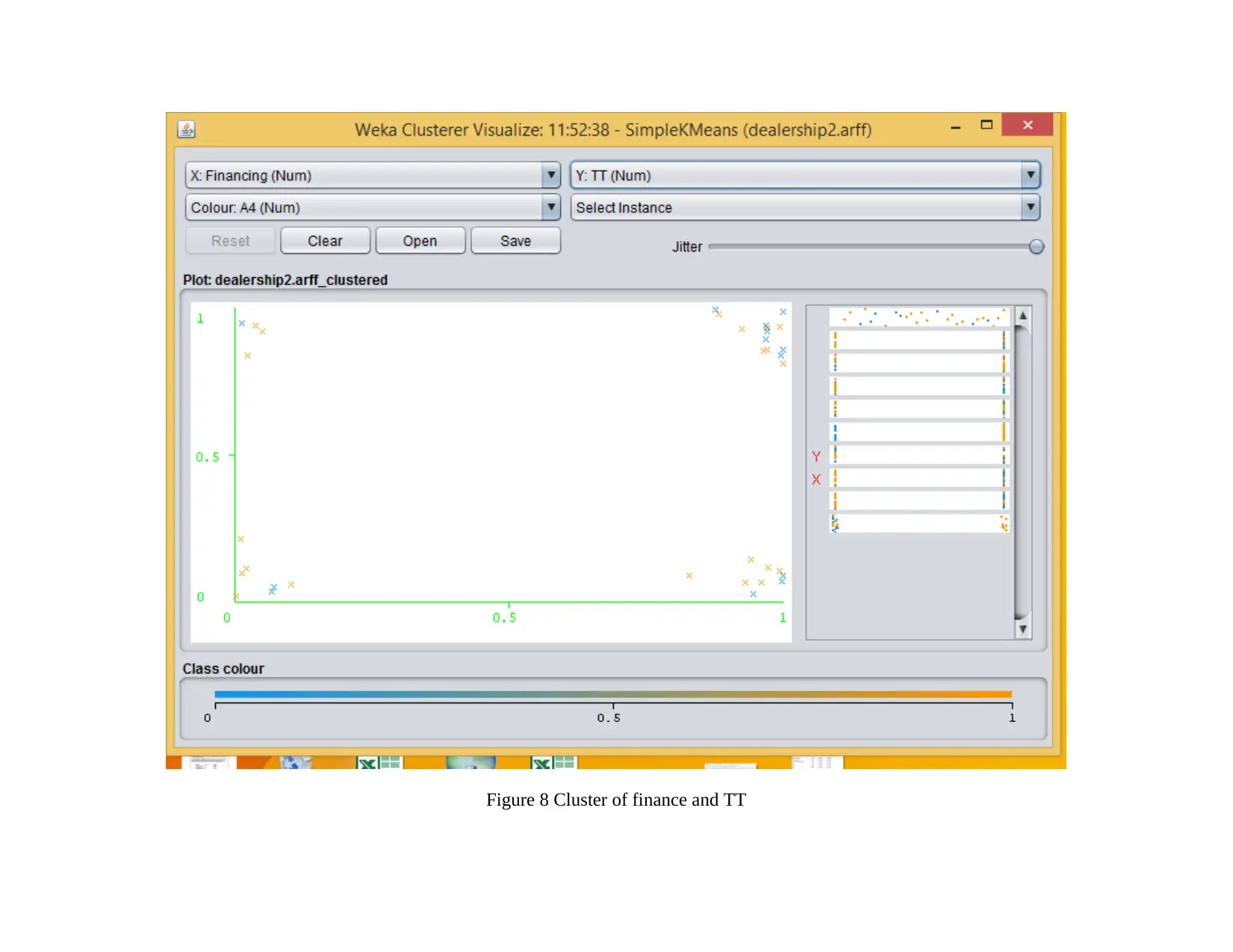Screen dimensions: 1233x952
Task: Maximize the Weka Clusterer Visualize window
Action: click(x=987, y=125)
